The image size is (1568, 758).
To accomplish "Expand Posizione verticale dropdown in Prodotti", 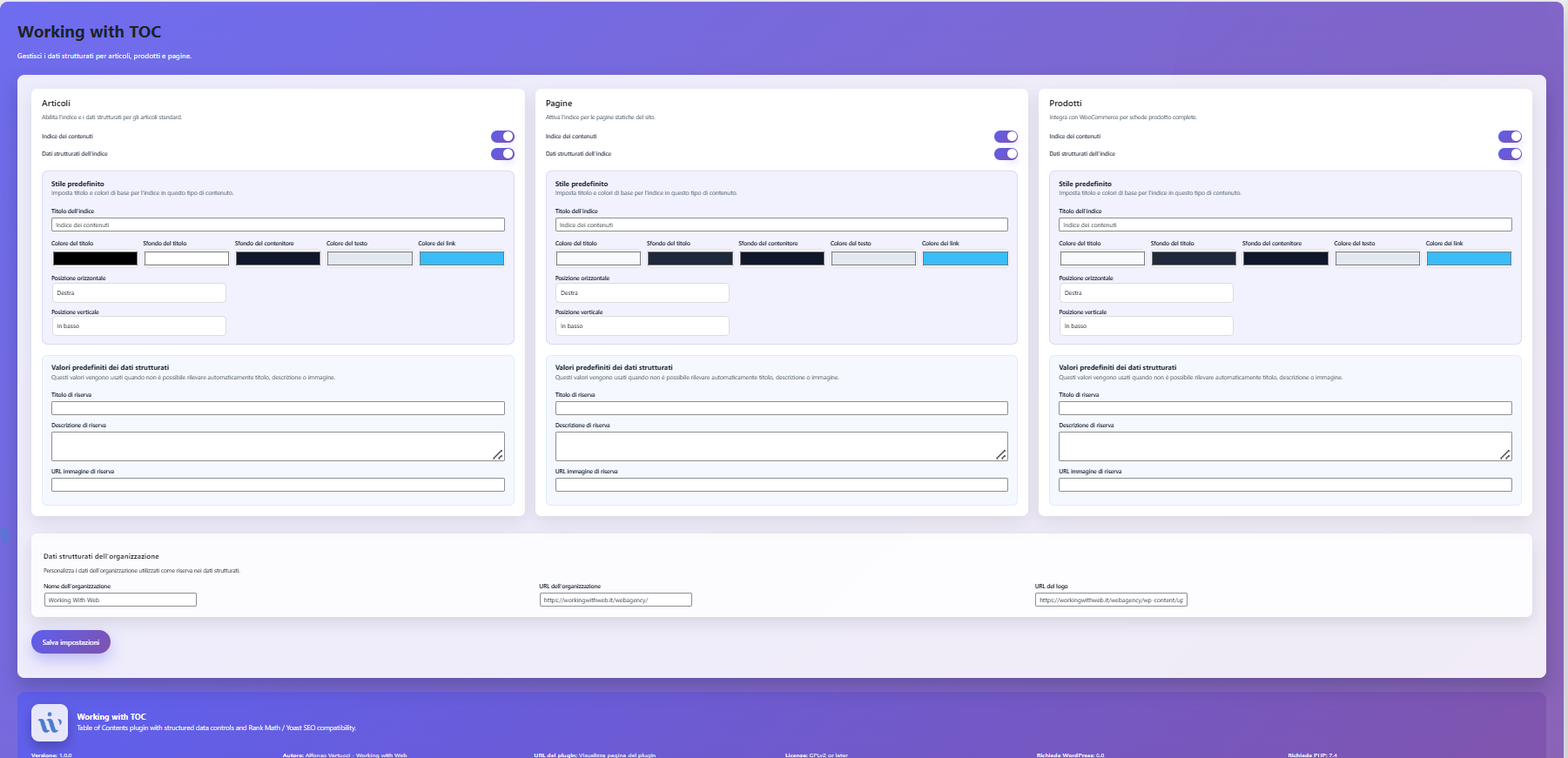I will point(1146,326).
